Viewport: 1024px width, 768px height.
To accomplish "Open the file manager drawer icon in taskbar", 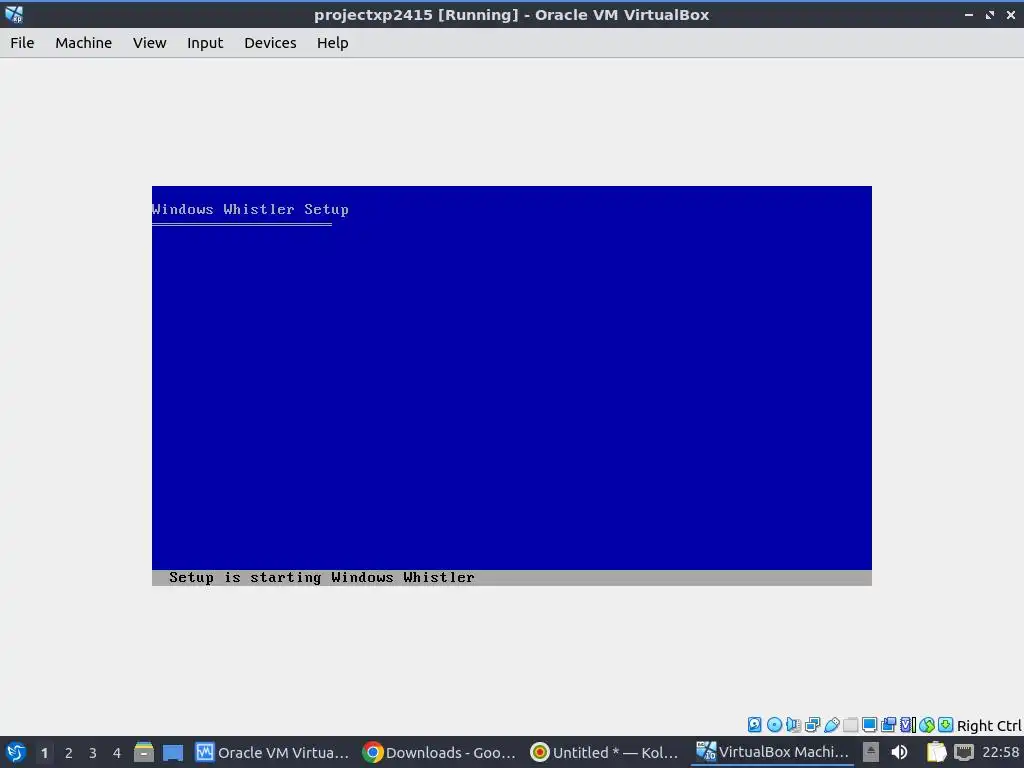I will click(144, 752).
